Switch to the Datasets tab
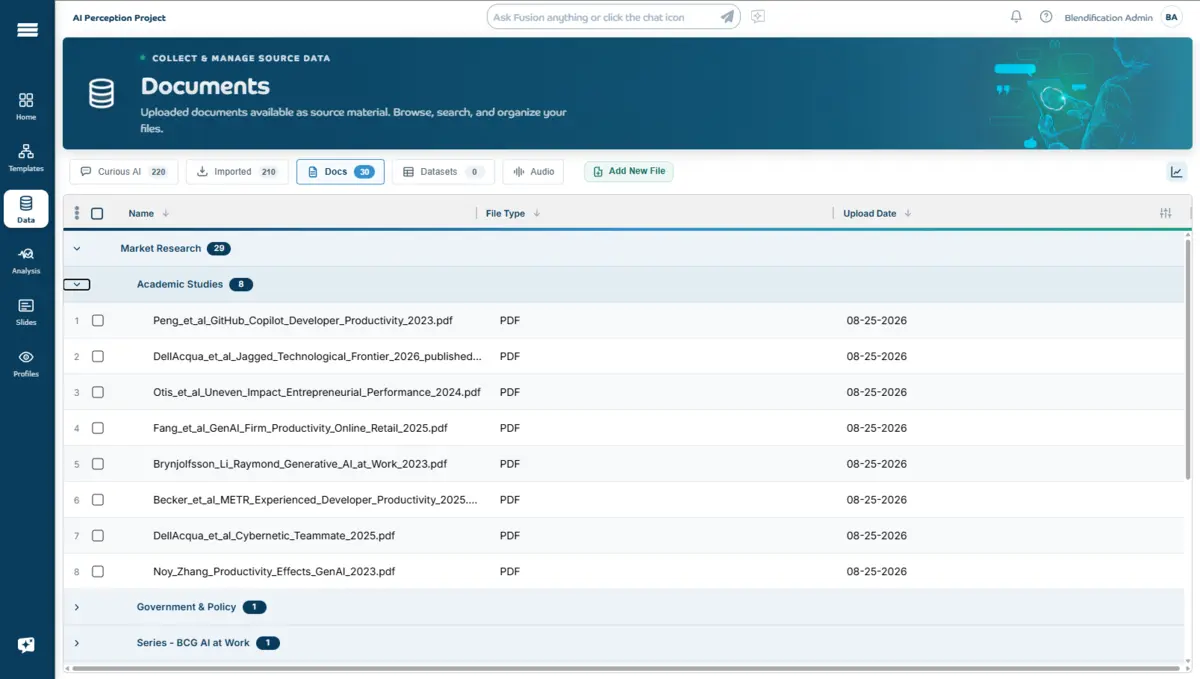The image size is (1200, 679). point(443,172)
